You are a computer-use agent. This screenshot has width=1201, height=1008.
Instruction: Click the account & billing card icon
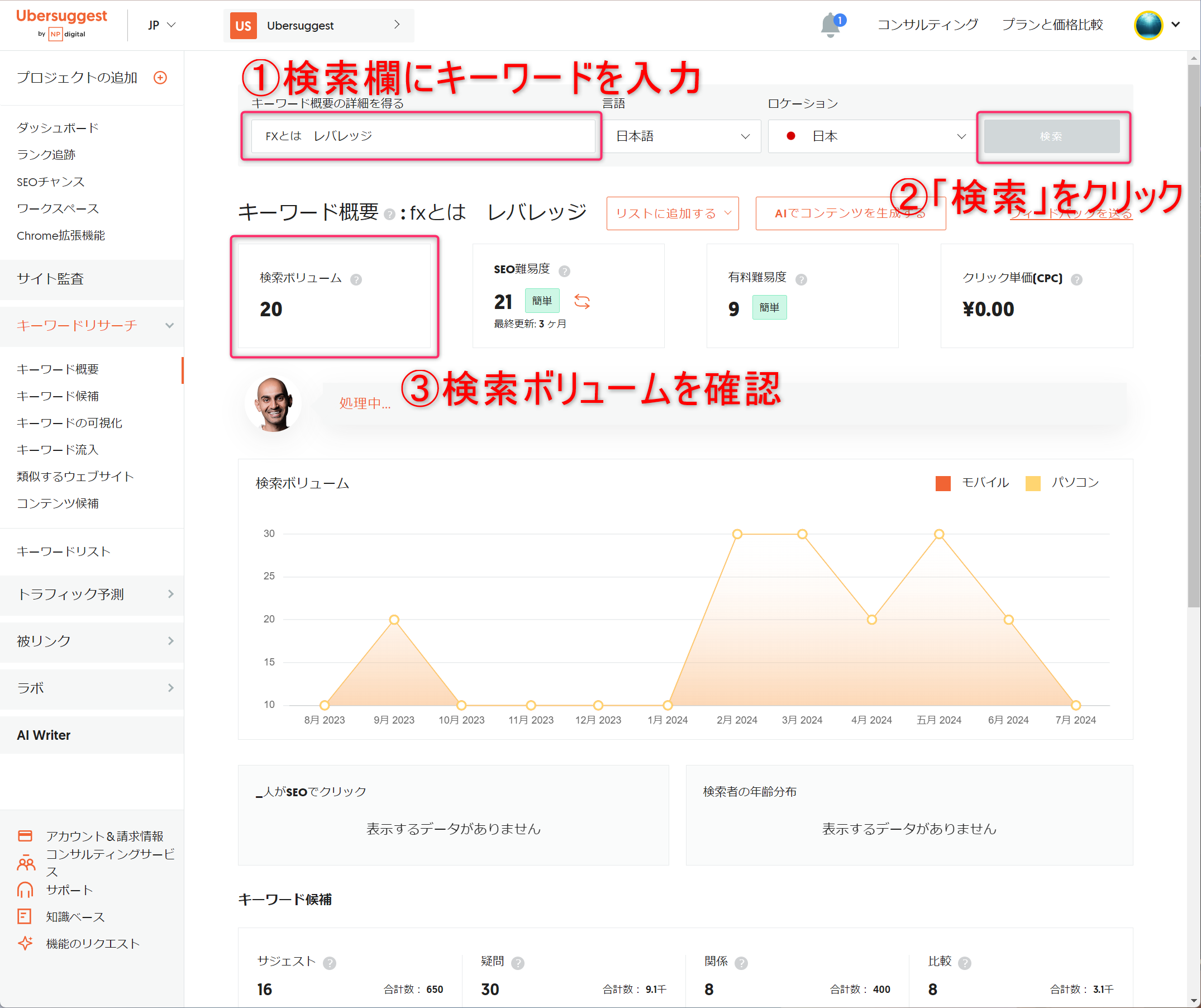click(x=25, y=836)
